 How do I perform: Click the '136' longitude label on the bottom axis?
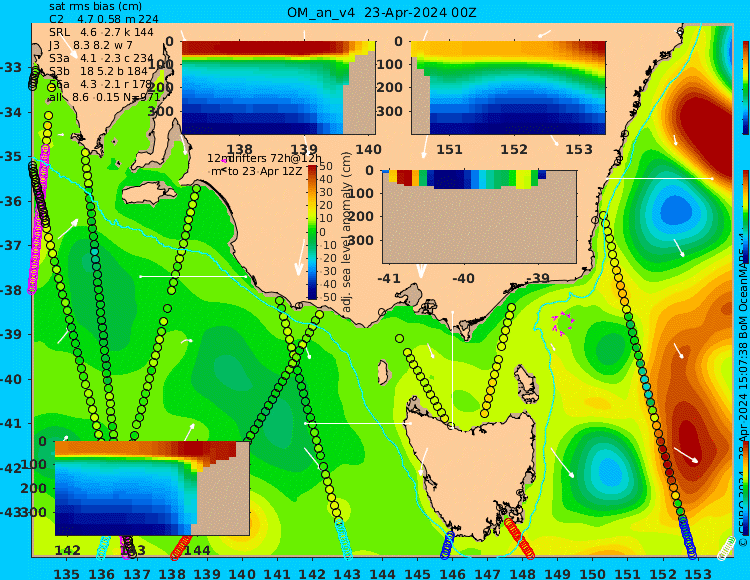point(101,573)
